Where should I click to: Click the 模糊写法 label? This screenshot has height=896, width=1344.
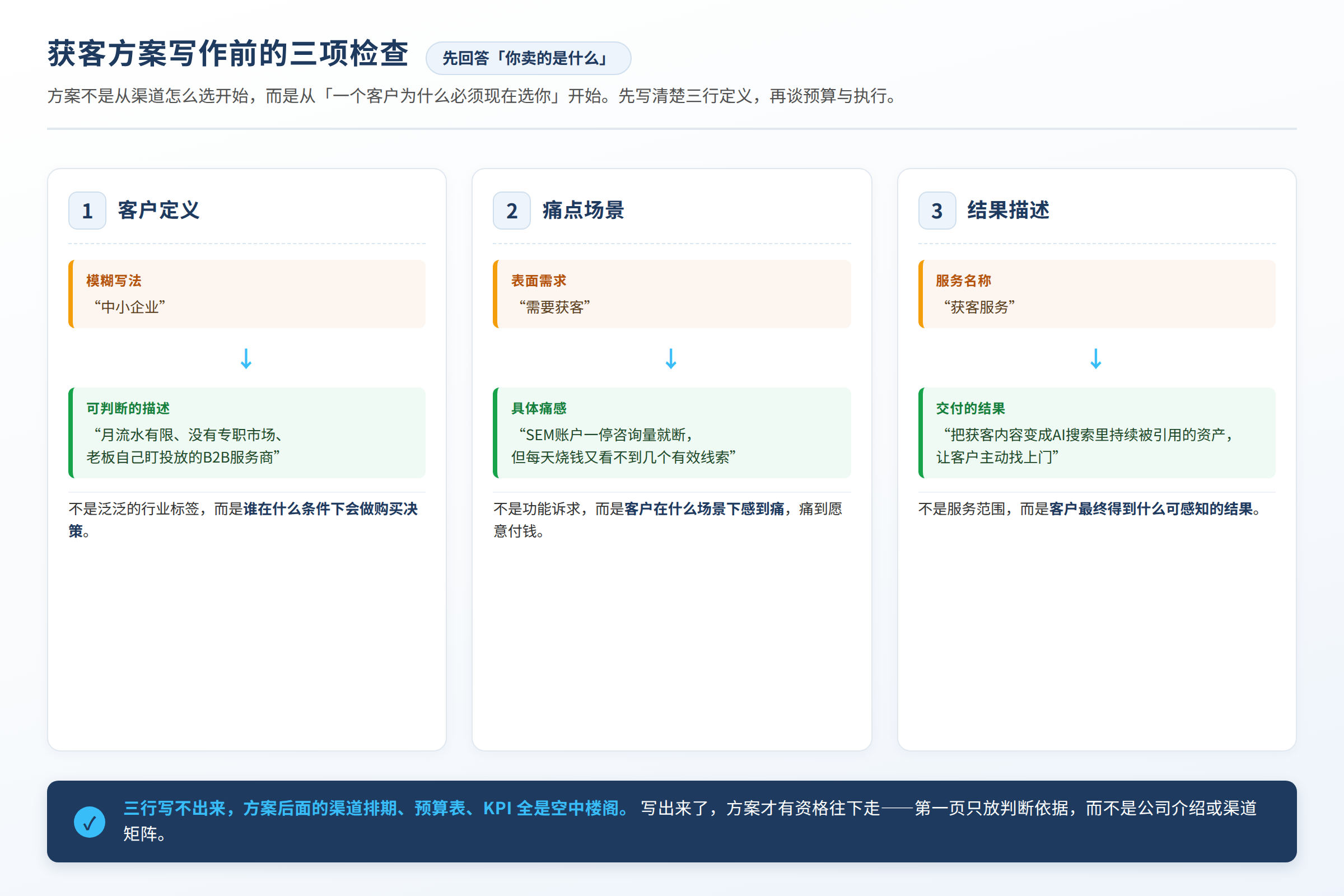[x=114, y=281]
